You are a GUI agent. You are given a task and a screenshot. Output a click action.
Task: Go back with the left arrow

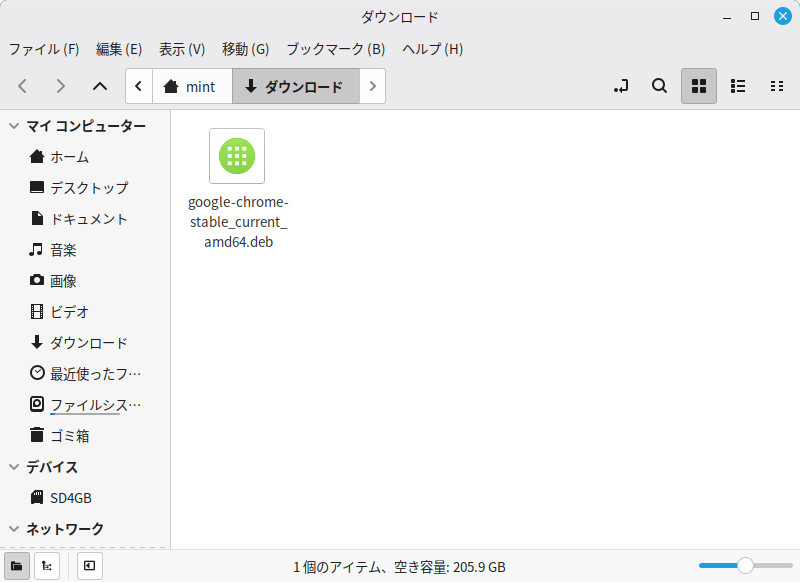23,86
